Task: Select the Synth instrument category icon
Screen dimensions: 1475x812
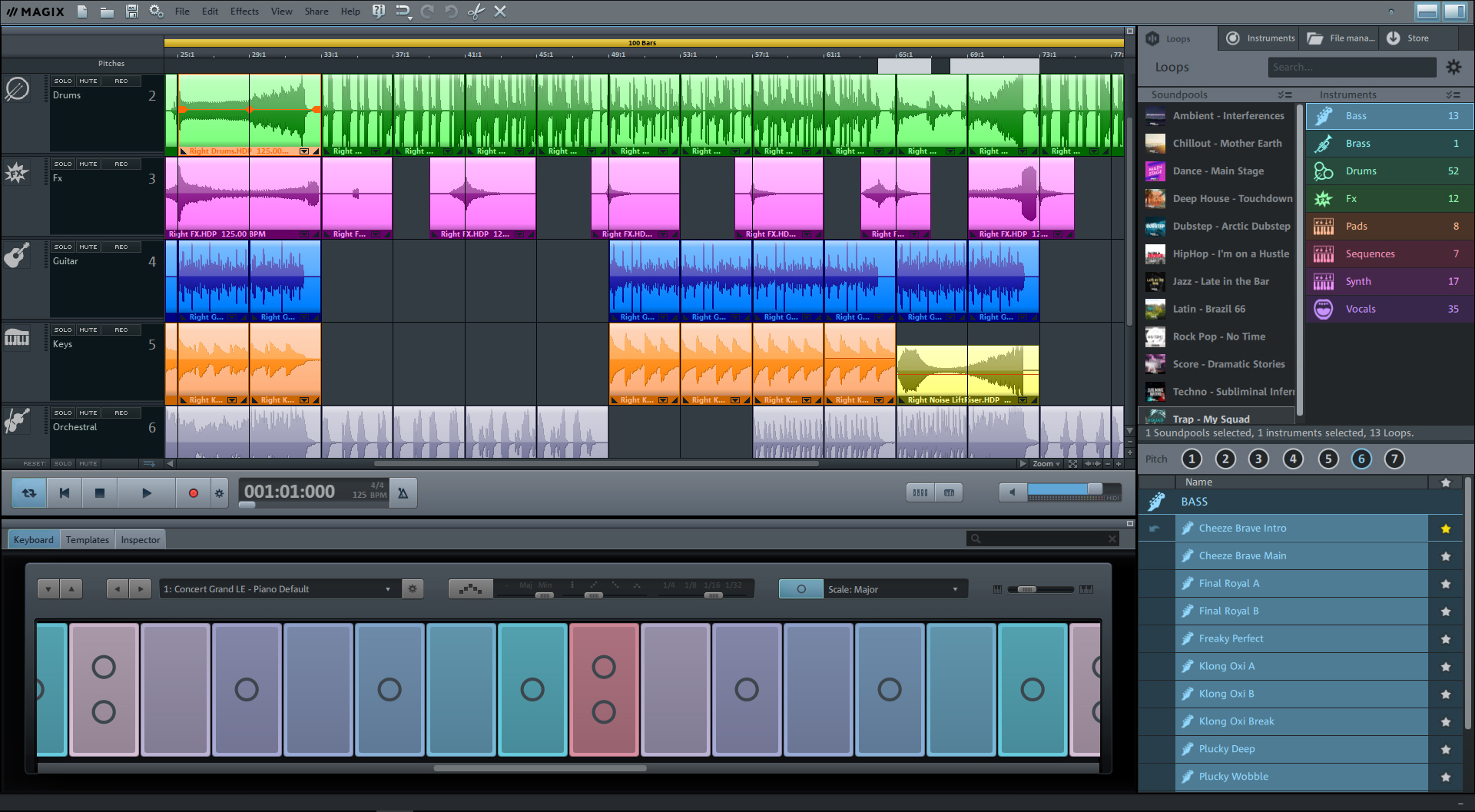Action: click(1324, 281)
